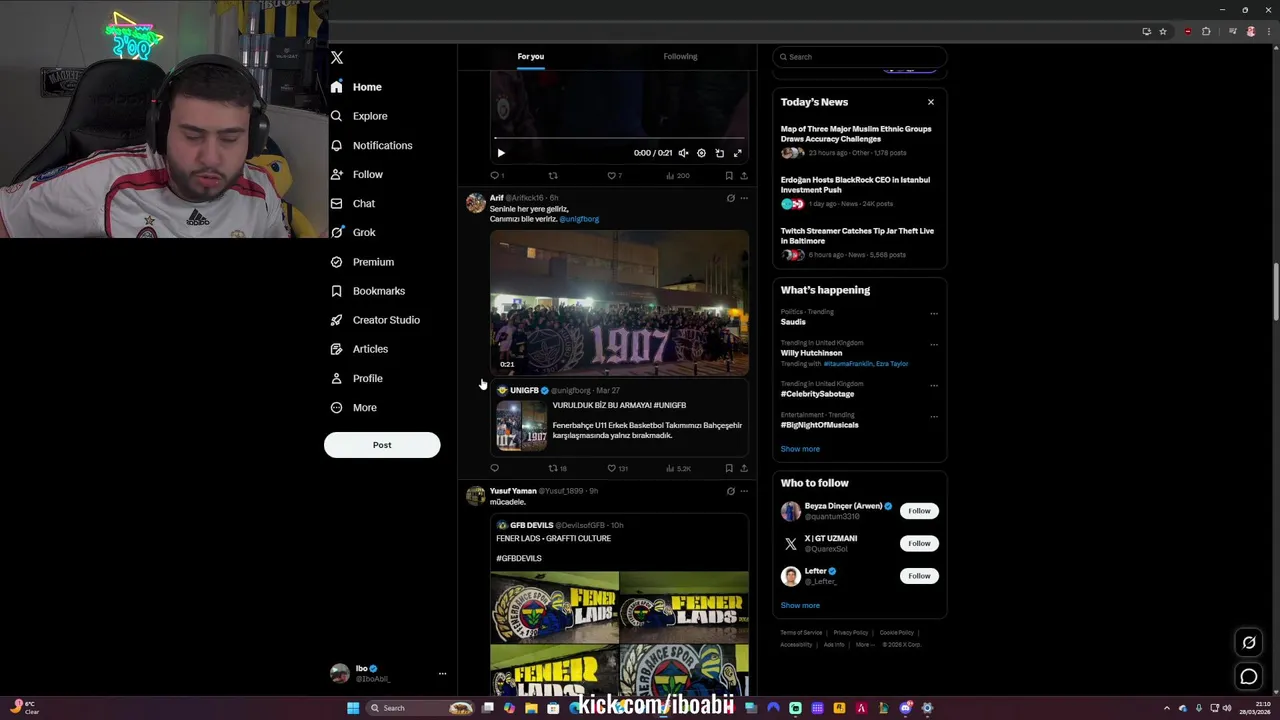1280x720 pixels.
Task: Open Arif's profile avatar
Action: pyautogui.click(x=476, y=203)
